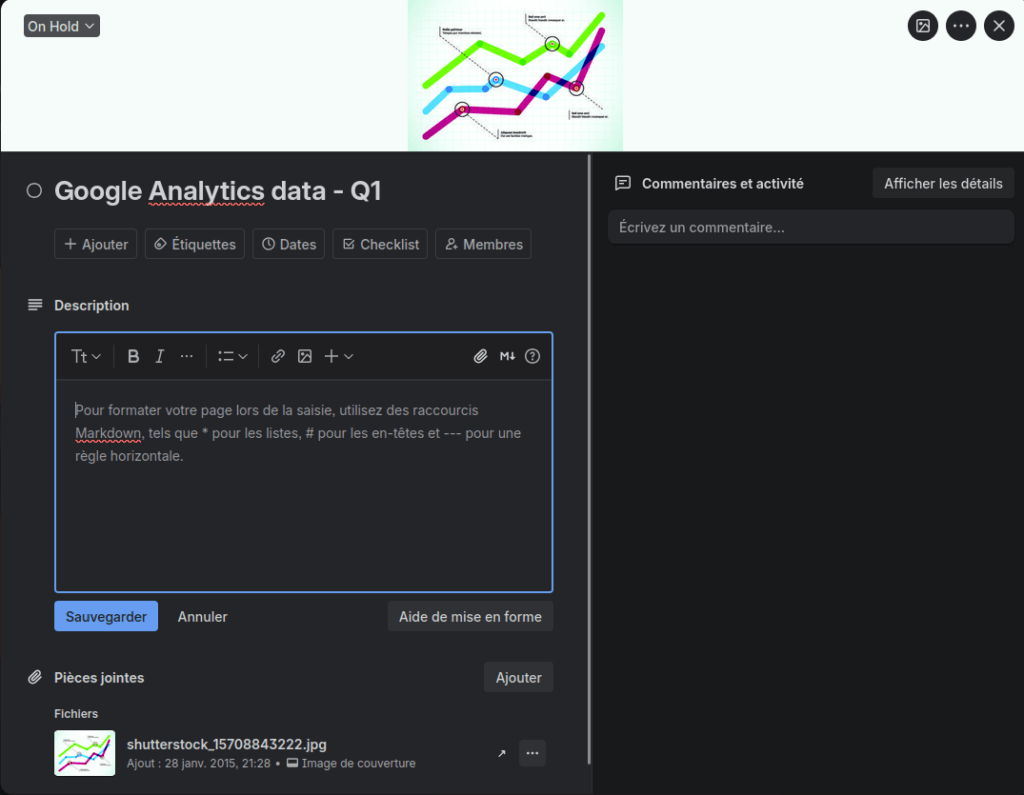Expand the lists formatting dropdown

pos(232,356)
